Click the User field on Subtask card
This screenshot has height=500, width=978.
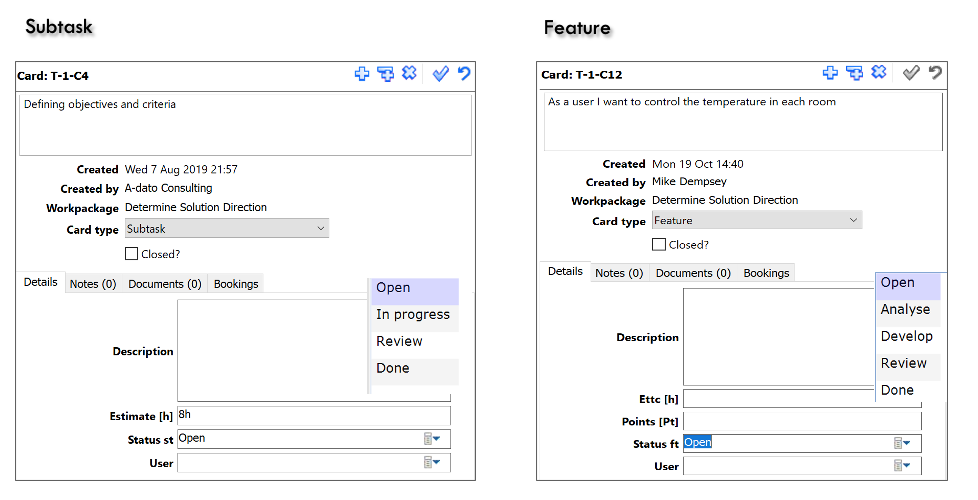[x=314, y=463]
